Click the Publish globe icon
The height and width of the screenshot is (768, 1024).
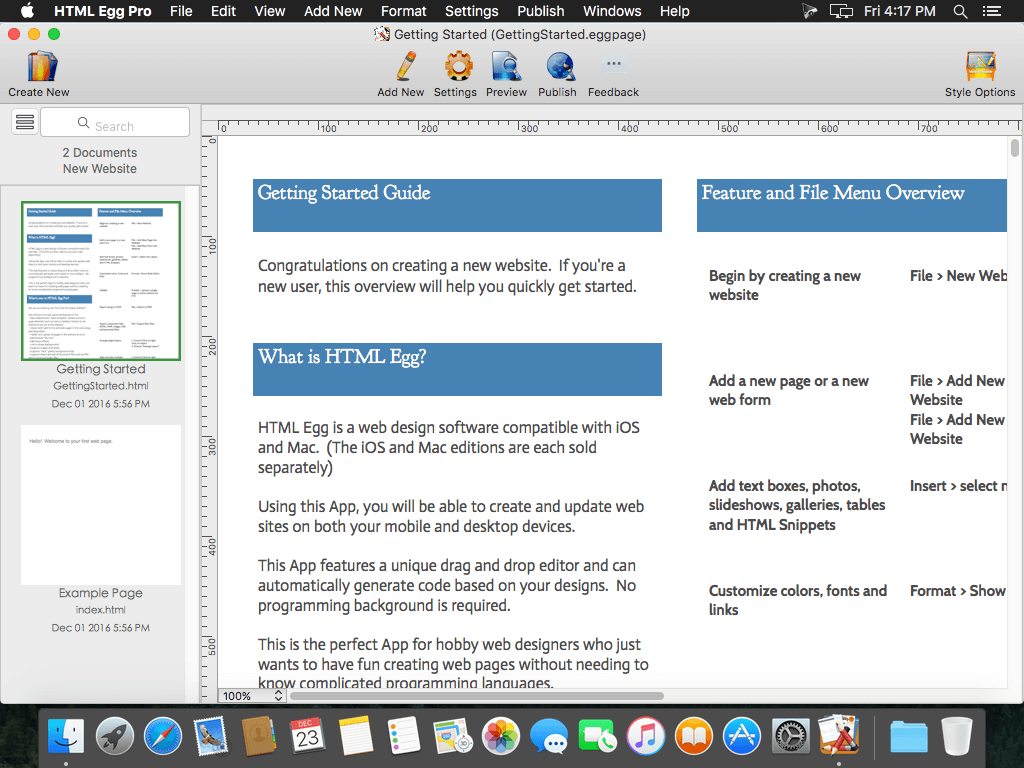560,67
